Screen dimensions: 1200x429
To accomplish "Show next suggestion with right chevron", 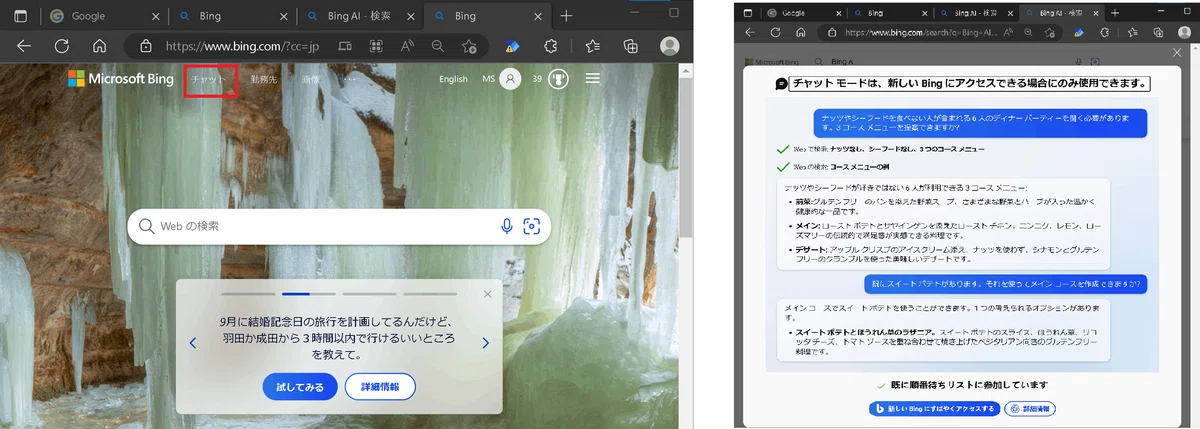I will coord(485,343).
